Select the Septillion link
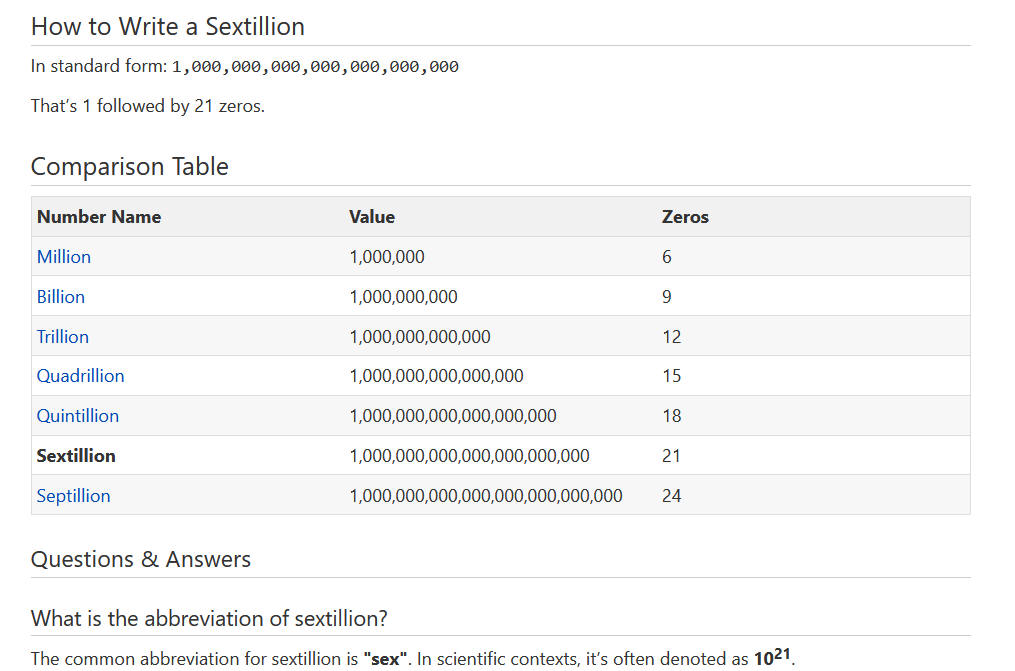This screenshot has width=1015, height=671. (74, 496)
